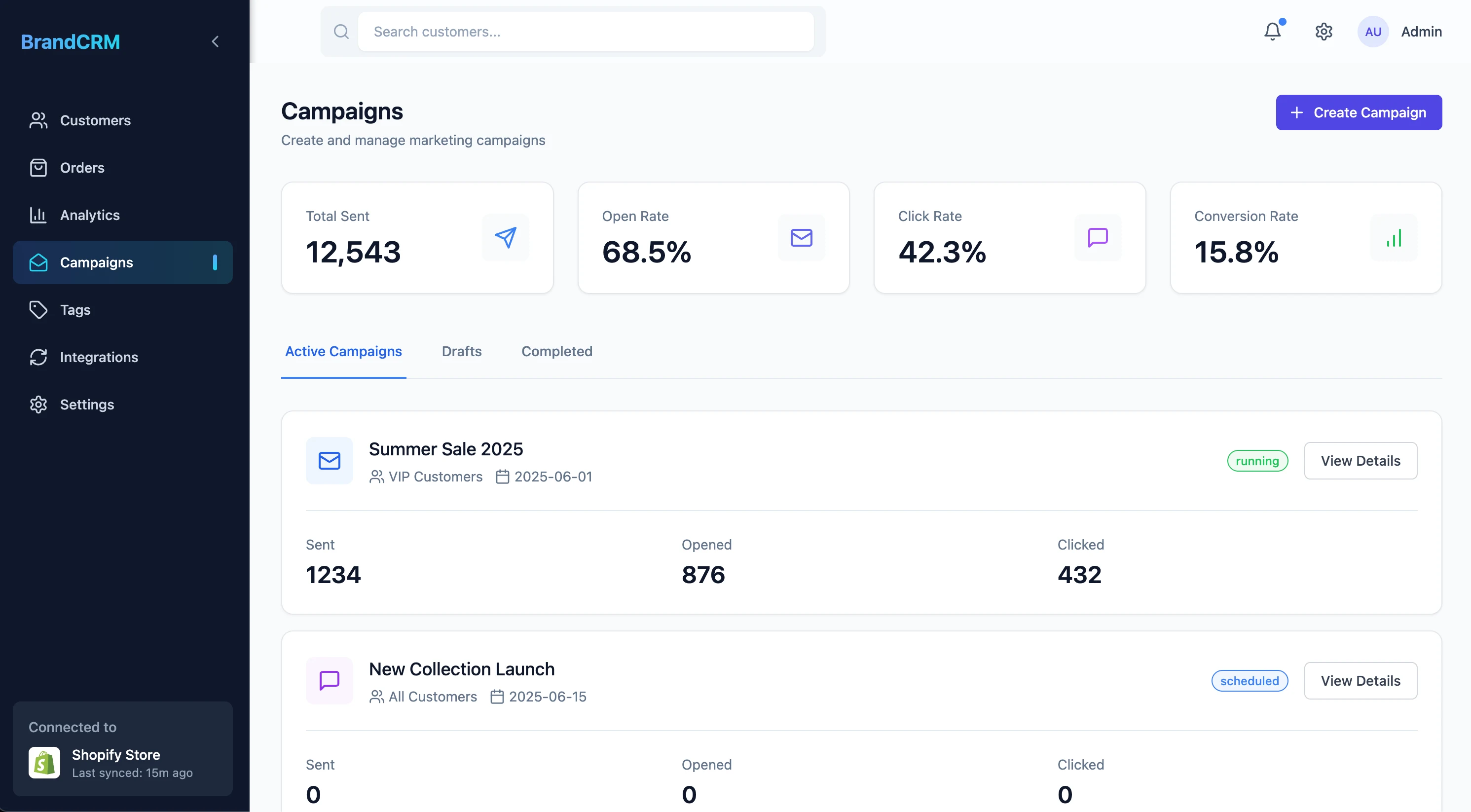
Task: Open Integrations from the sidebar
Action: coord(99,357)
